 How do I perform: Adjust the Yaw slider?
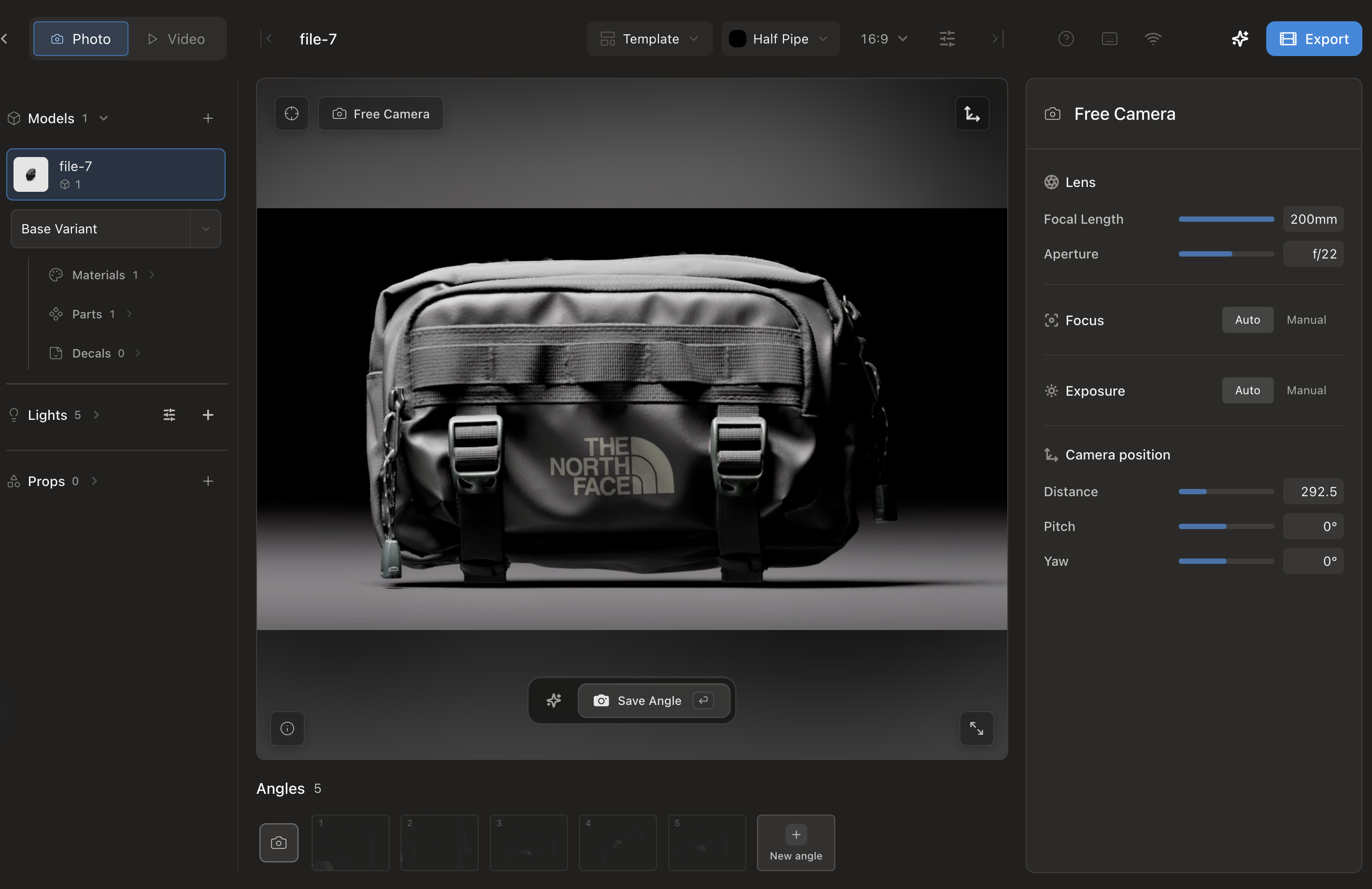tap(1226, 561)
